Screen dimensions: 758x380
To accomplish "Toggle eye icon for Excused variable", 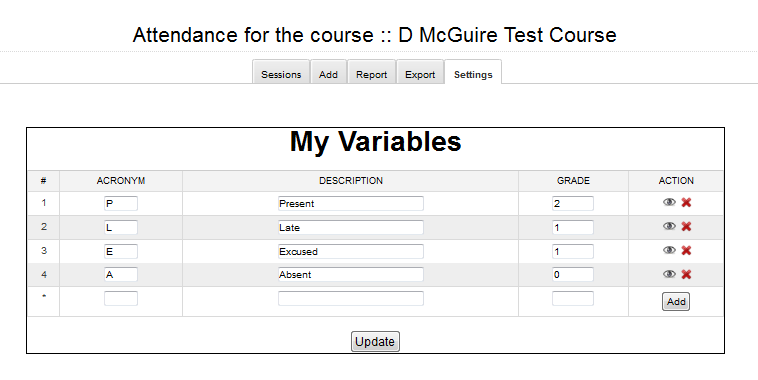I will click(669, 250).
